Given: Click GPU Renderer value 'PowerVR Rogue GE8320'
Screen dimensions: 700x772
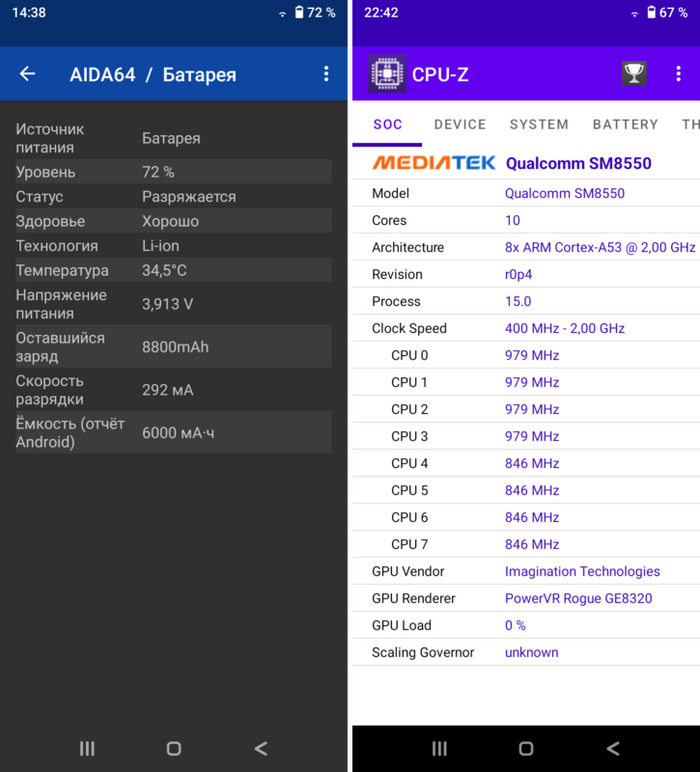Looking at the screenshot, I should coord(578,598).
